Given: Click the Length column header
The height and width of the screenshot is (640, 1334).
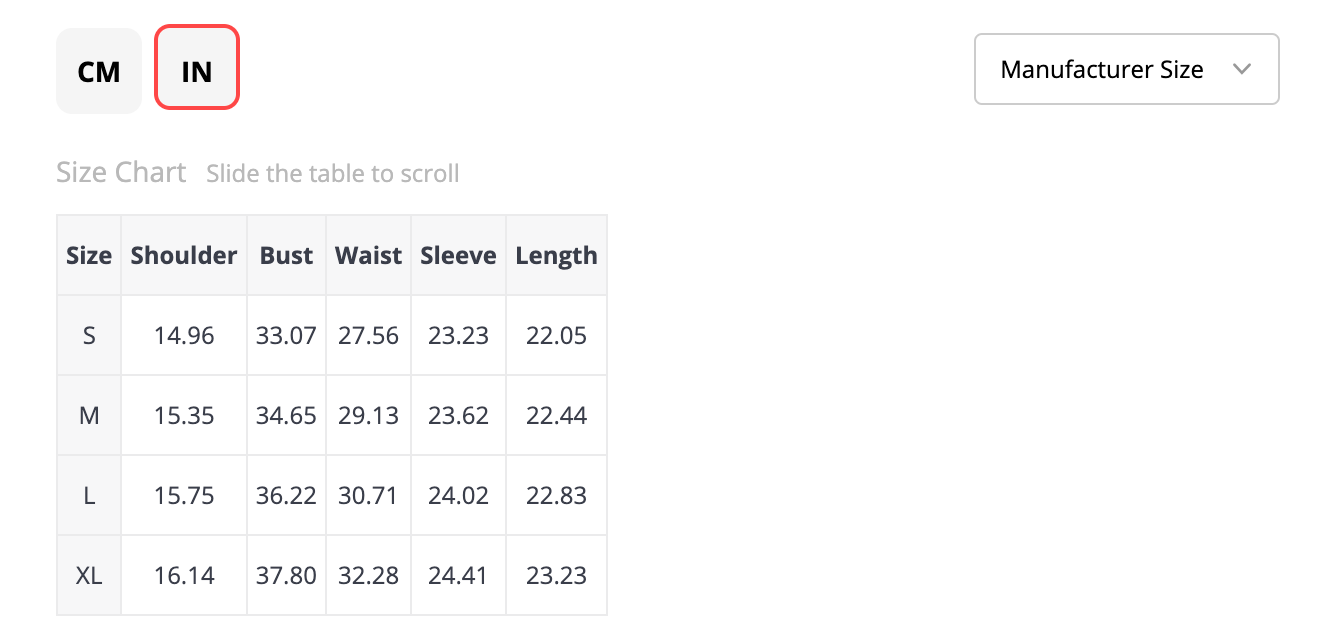Looking at the screenshot, I should (556, 255).
